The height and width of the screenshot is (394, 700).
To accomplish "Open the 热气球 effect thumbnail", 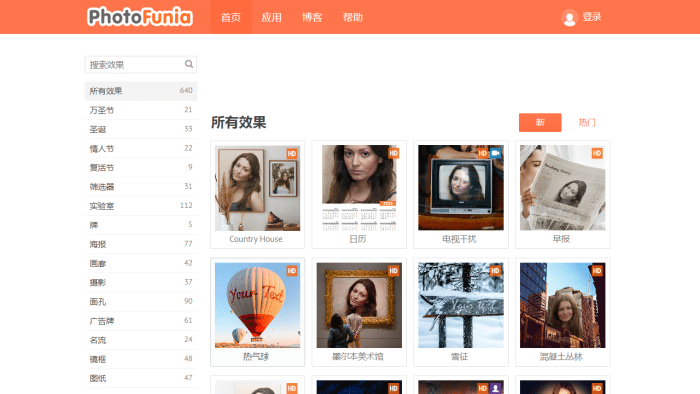I will [x=258, y=305].
